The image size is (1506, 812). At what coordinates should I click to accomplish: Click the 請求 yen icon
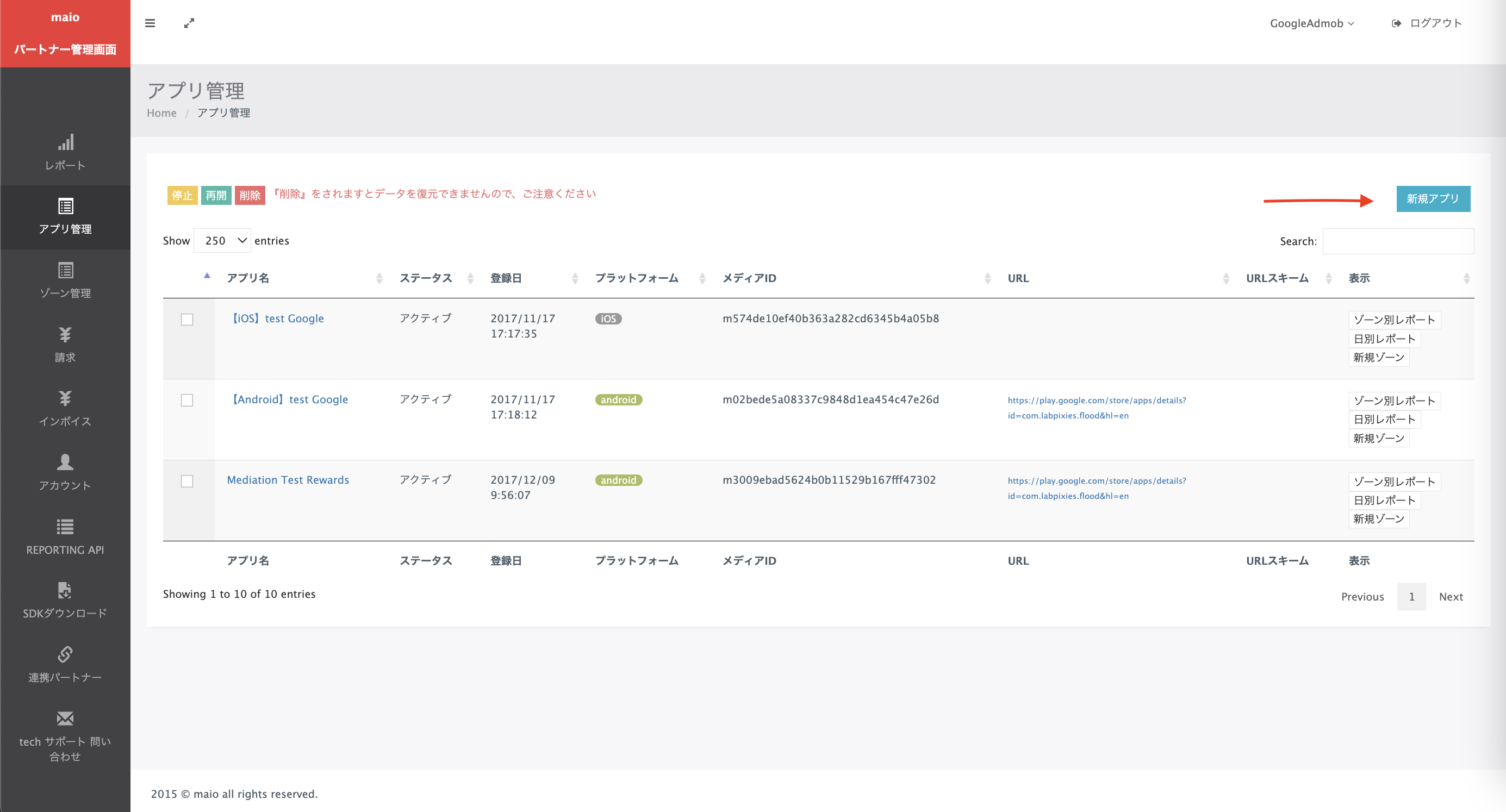point(65,334)
